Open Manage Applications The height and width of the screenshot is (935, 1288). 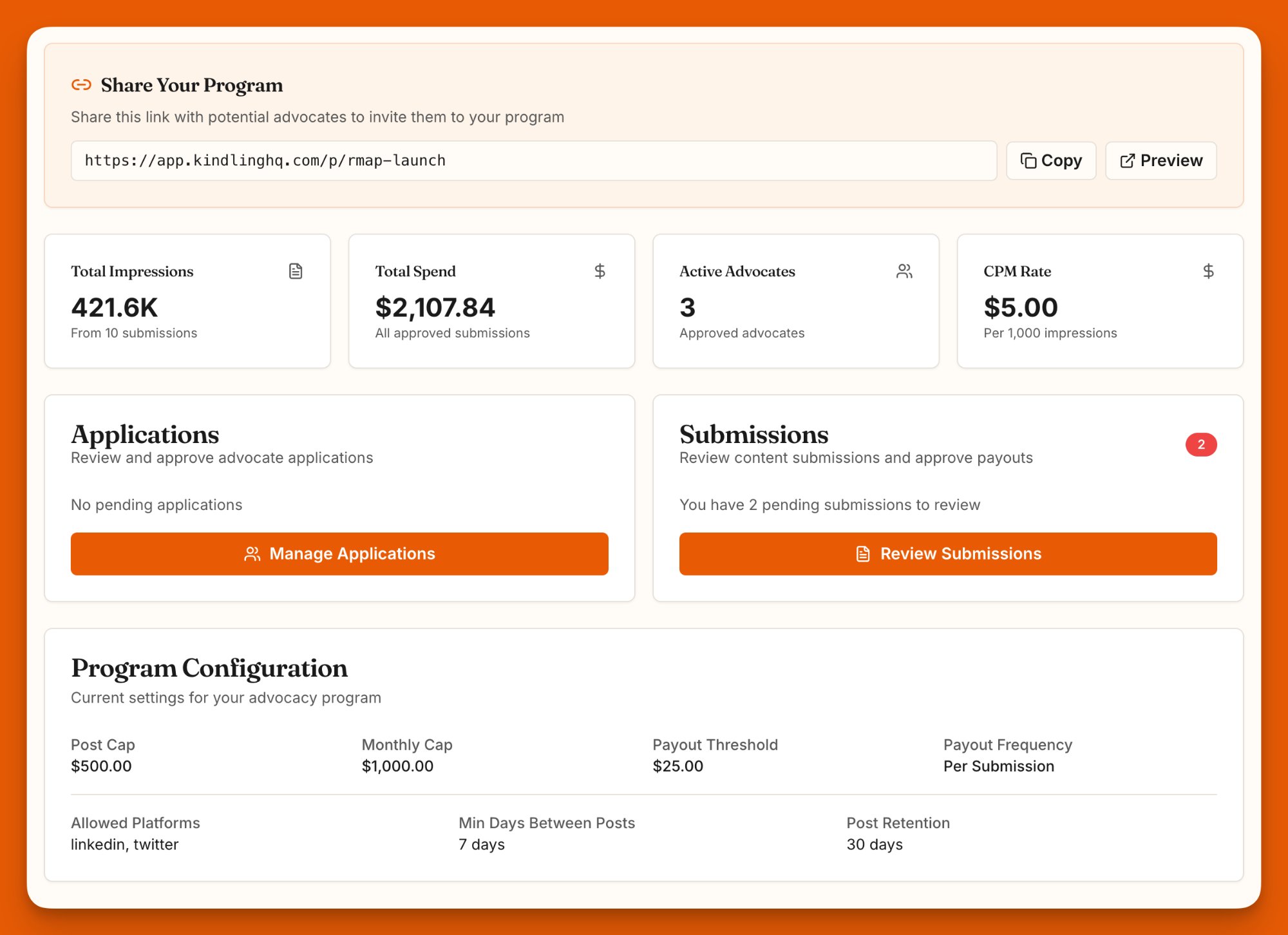(339, 553)
